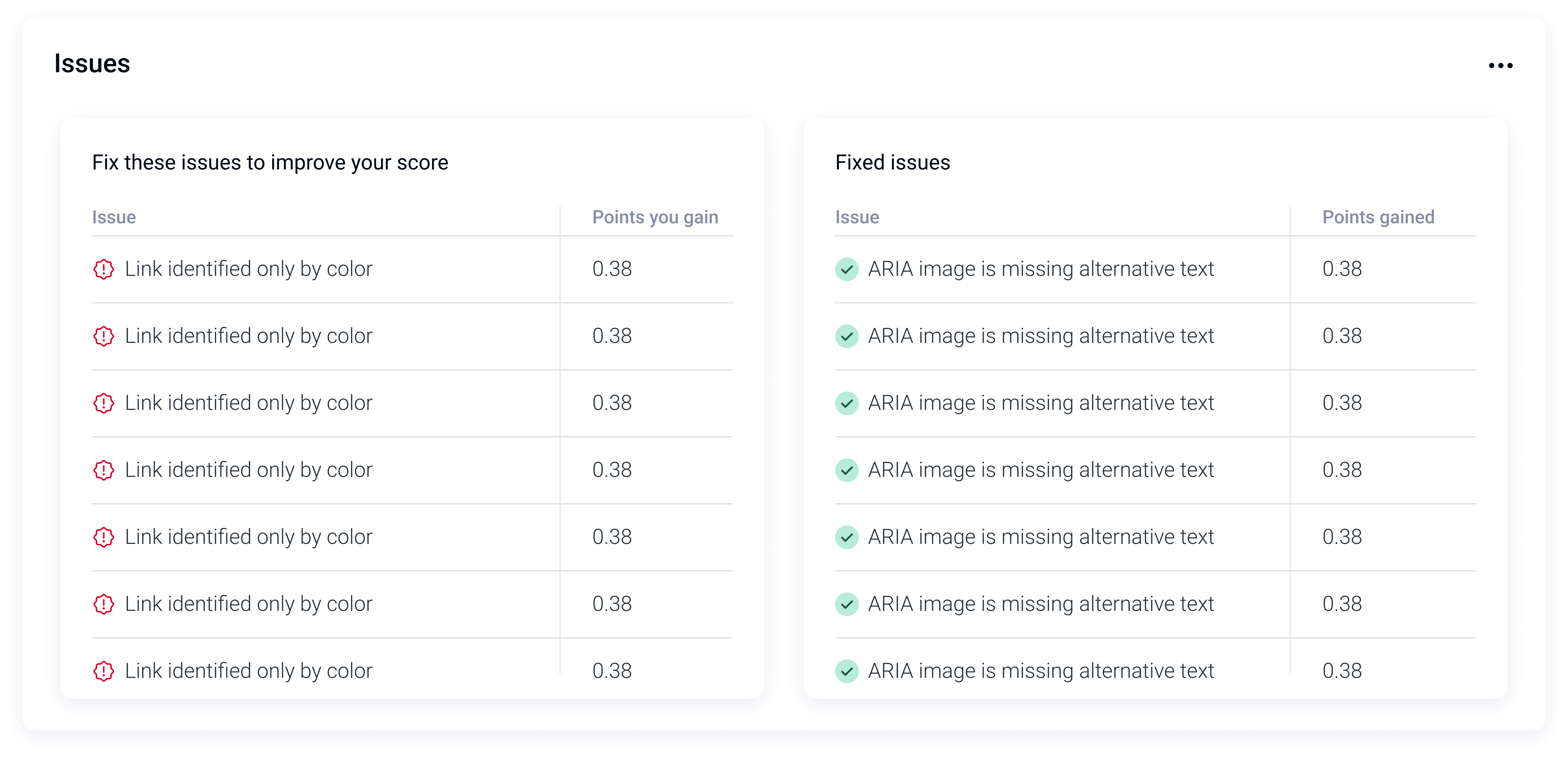The width and height of the screenshot is (1568, 758).
Task: Open the first Link identified only by color issue
Action: coord(248,269)
